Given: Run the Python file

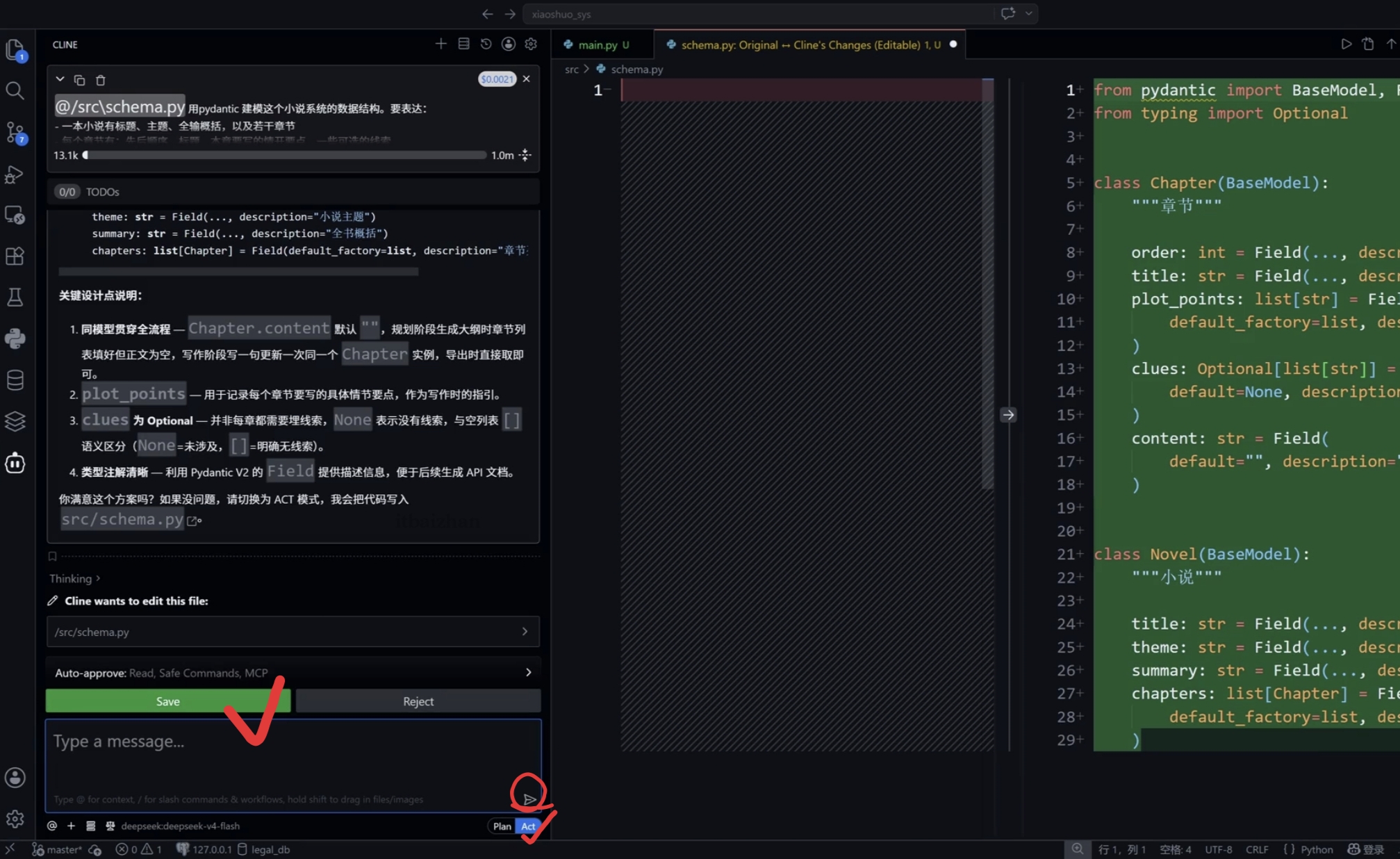Looking at the screenshot, I should 1346,44.
